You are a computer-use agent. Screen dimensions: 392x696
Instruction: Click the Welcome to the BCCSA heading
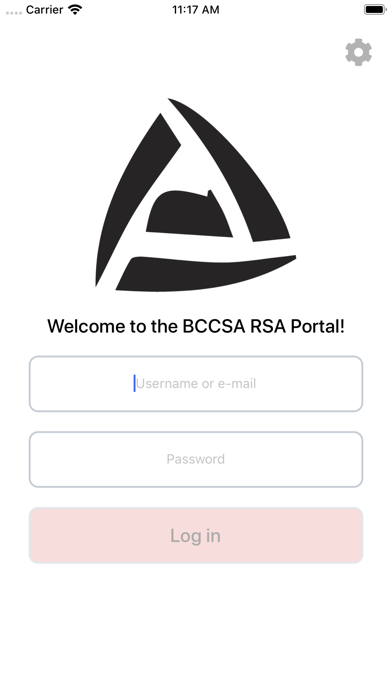pos(196,326)
